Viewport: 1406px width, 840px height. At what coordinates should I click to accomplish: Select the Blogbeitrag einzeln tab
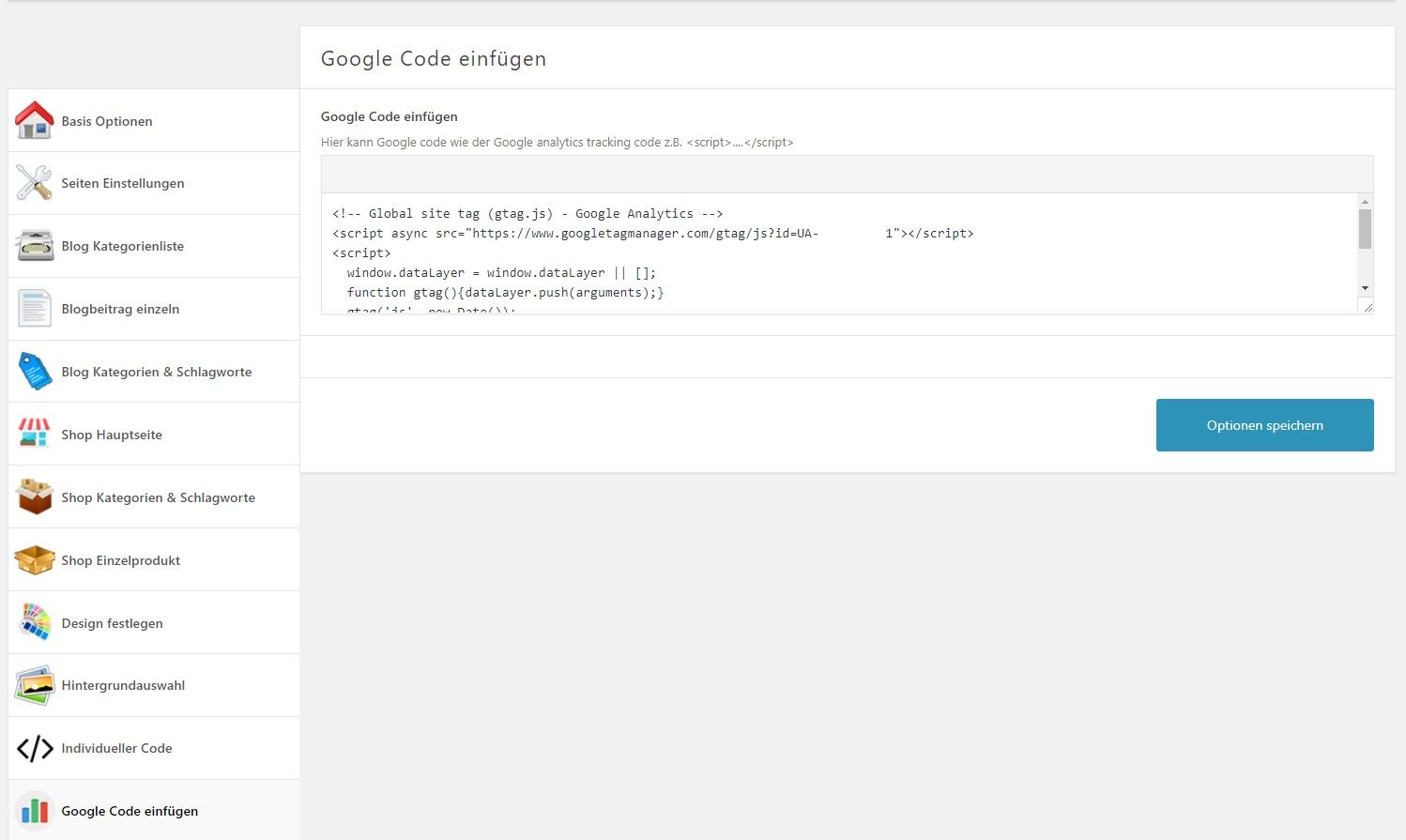click(154, 309)
